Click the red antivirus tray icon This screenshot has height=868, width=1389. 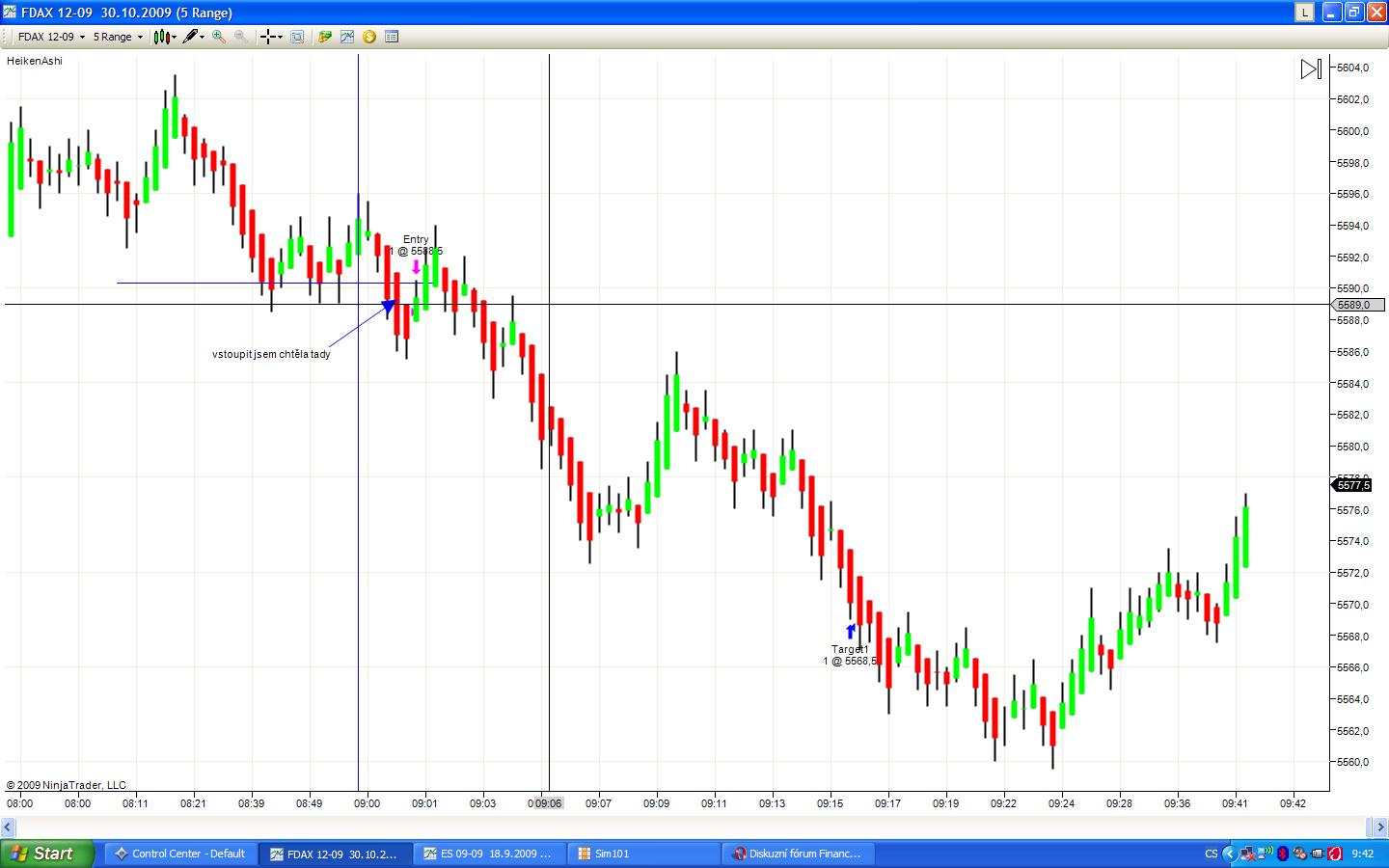tap(1336, 854)
